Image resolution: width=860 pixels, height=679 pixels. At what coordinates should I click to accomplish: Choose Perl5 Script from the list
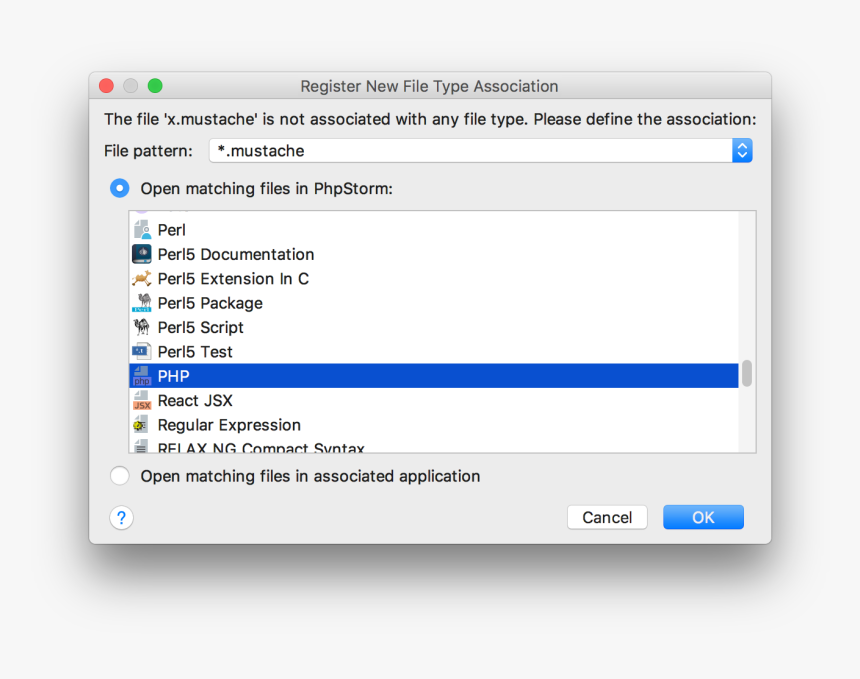tap(201, 327)
